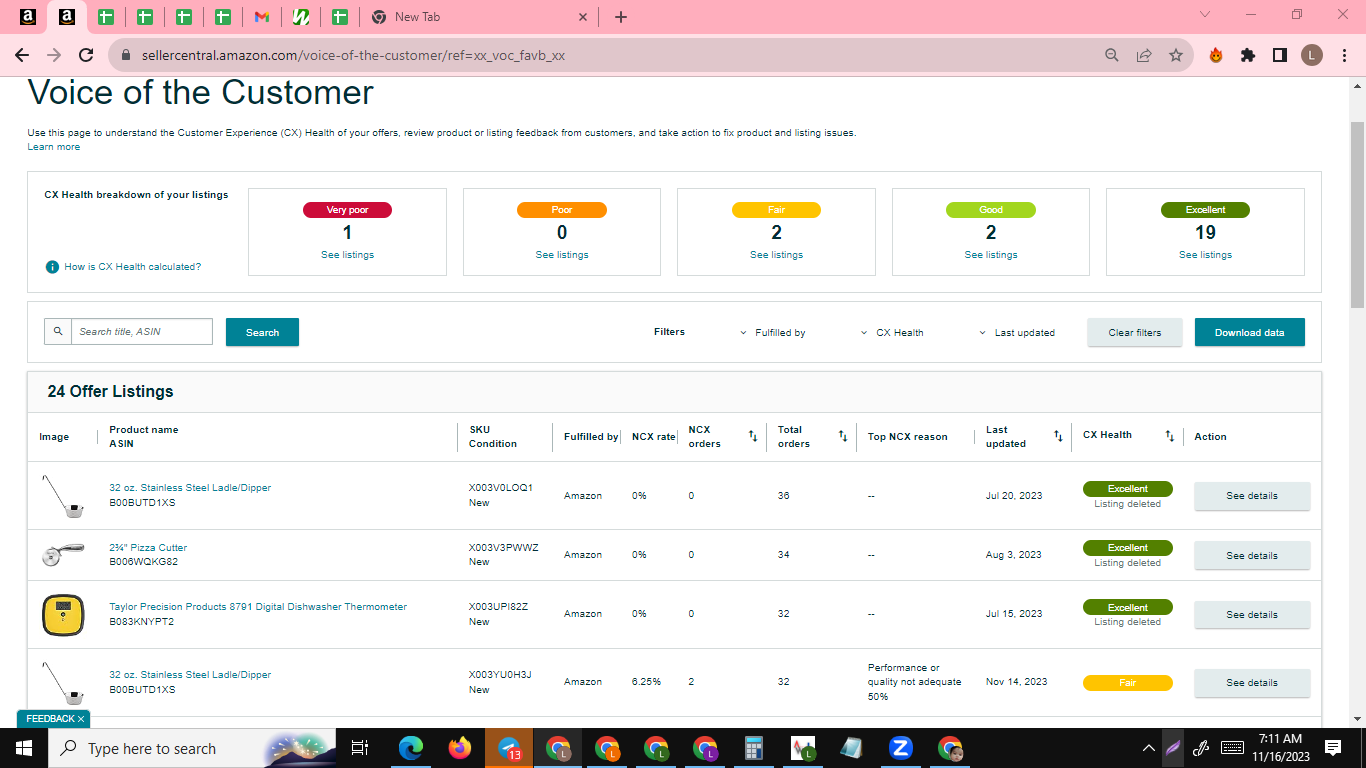1366x768 pixels.
Task: Open Zoom from taskbar
Action: click(x=901, y=748)
